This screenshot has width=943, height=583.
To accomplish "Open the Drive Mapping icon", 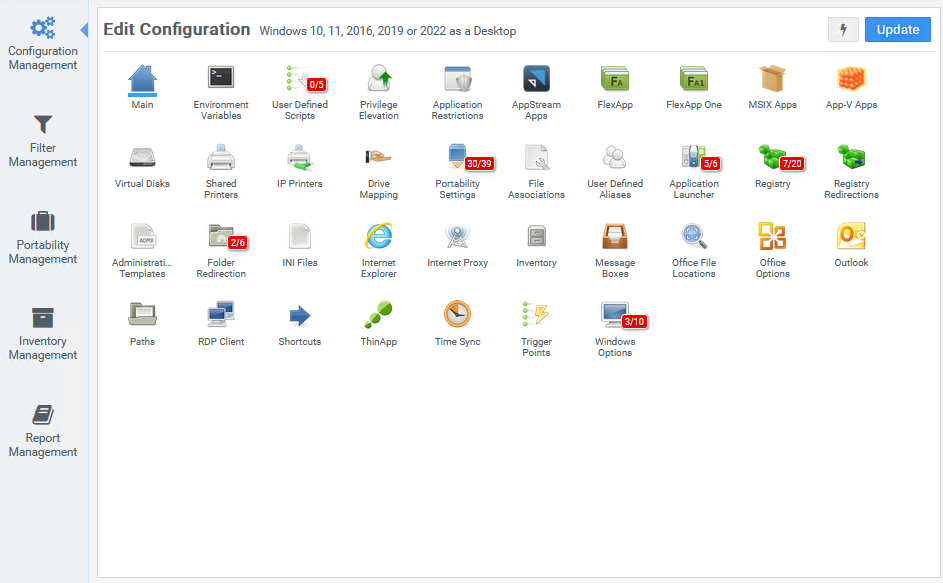I will pos(378,159).
